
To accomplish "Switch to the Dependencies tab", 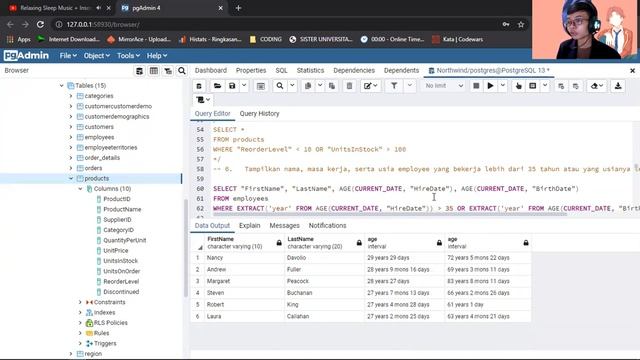I will coord(354,71).
